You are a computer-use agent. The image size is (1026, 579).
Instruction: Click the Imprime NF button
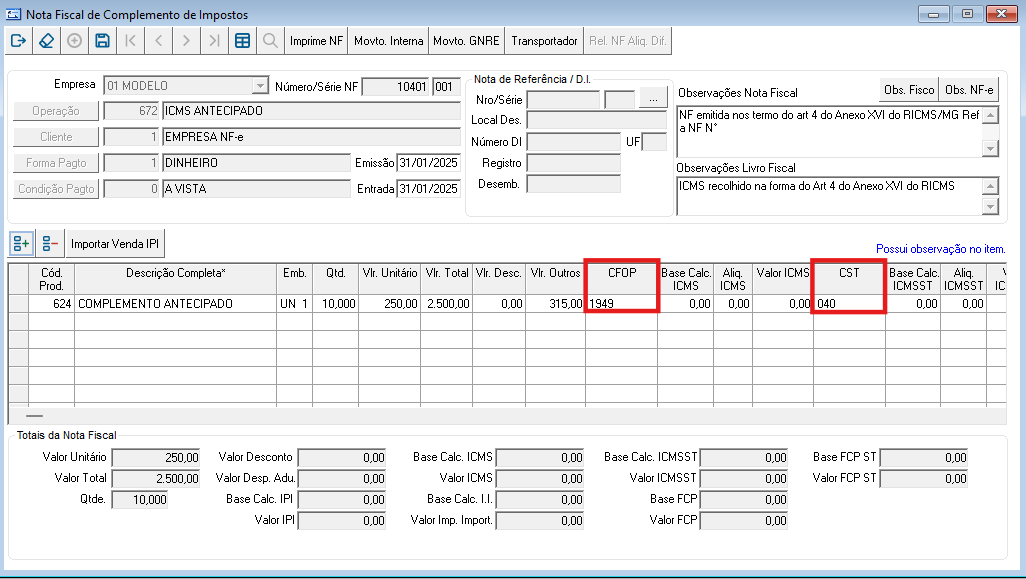point(316,41)
